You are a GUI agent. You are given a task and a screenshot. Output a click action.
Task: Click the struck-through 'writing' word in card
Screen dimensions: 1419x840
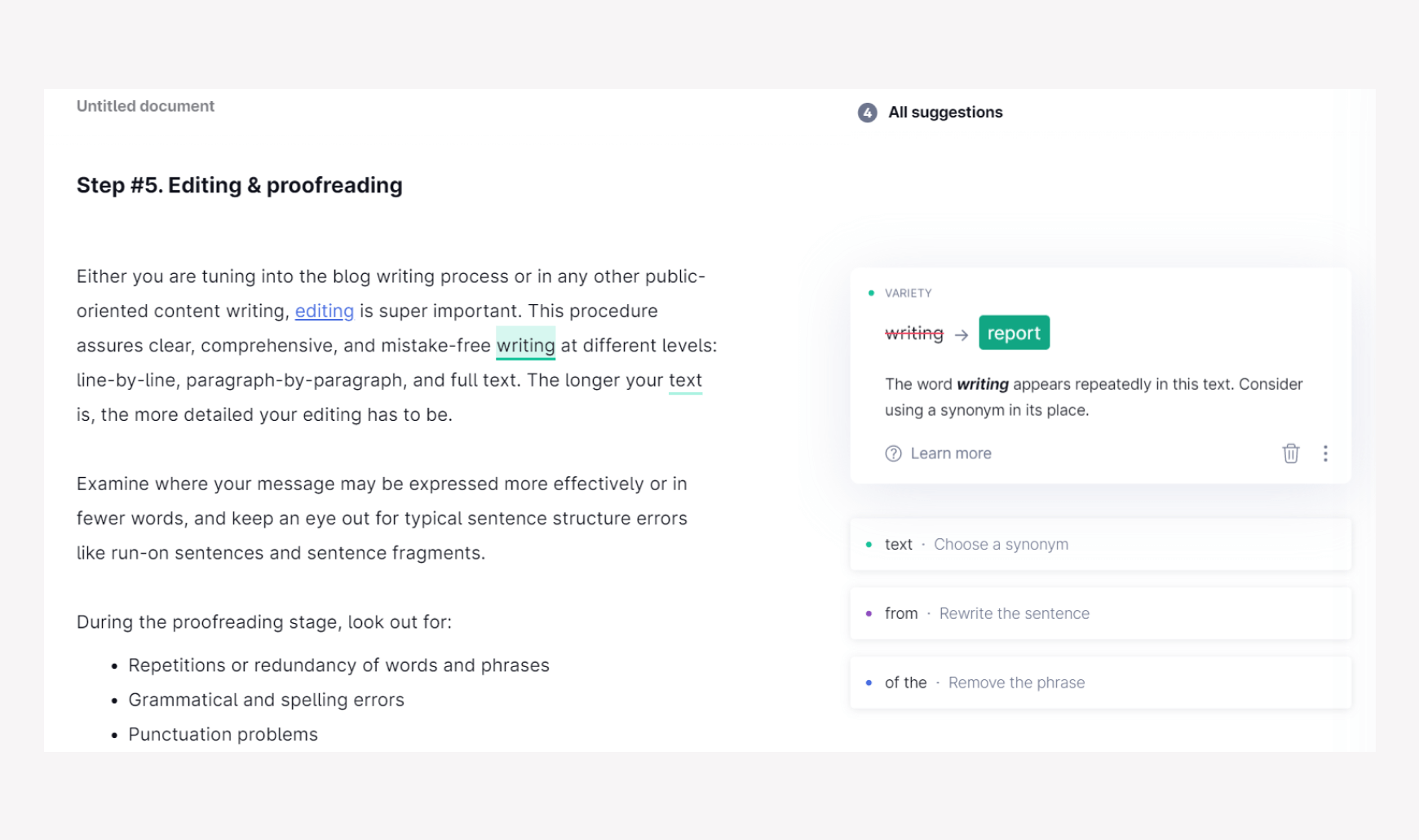point(914,333)
